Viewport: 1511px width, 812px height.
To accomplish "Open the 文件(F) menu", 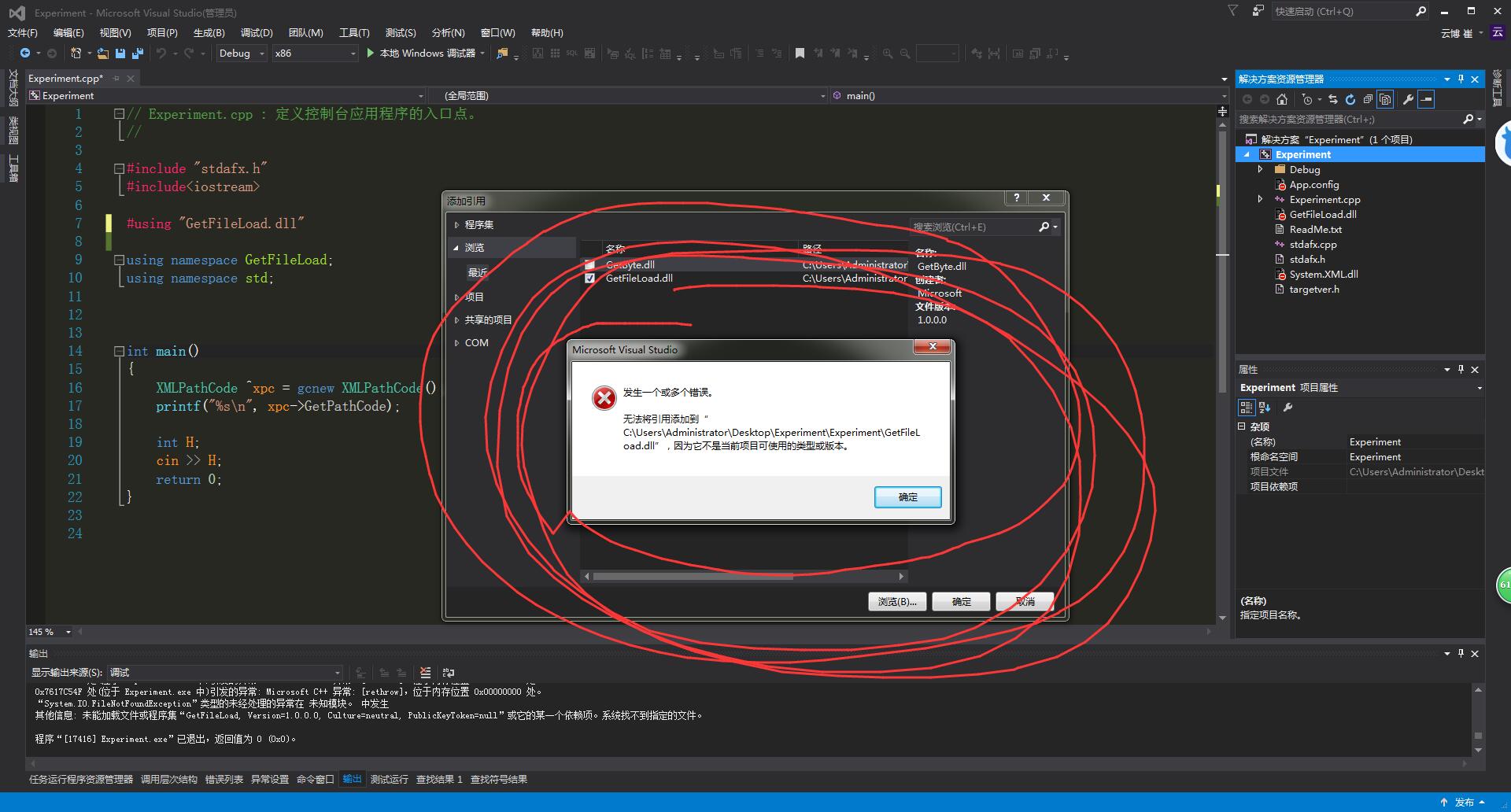I will [23, 32].
